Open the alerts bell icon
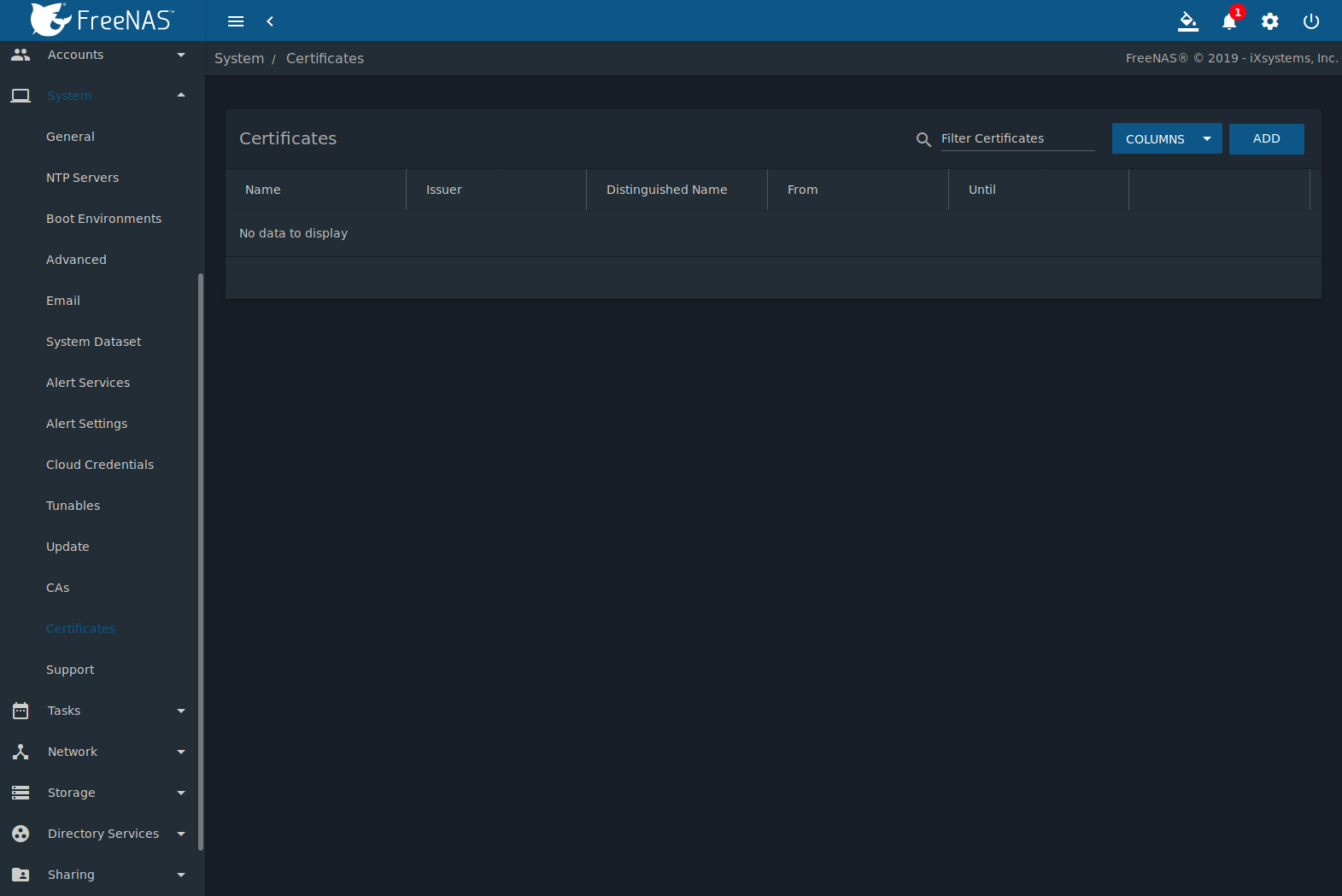Image resolution: width=1342 pixels, height=896 pixels. click(x=1229, y=21)
